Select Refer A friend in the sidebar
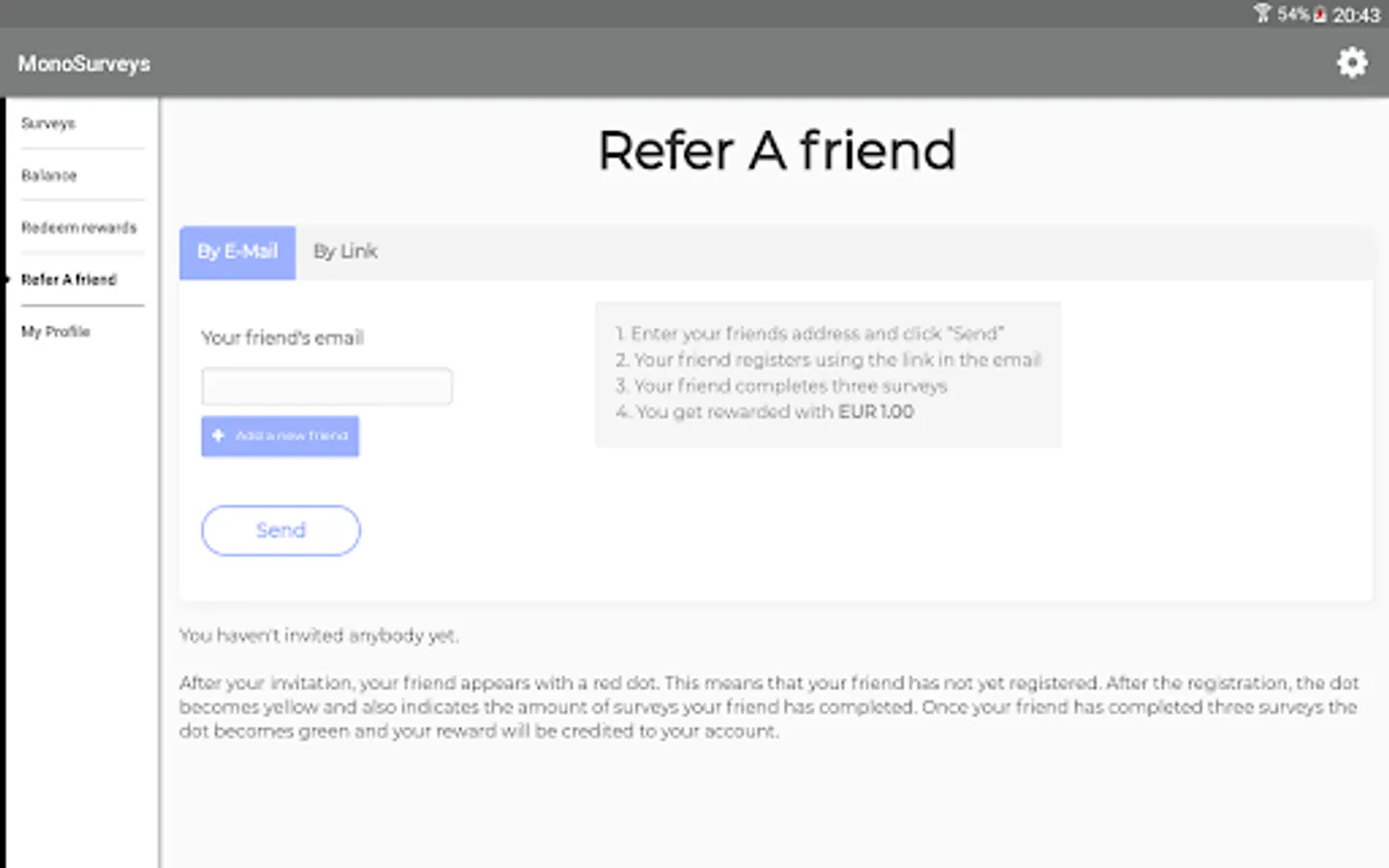This screenshot has height=868, width=1389. coord(68,280)
